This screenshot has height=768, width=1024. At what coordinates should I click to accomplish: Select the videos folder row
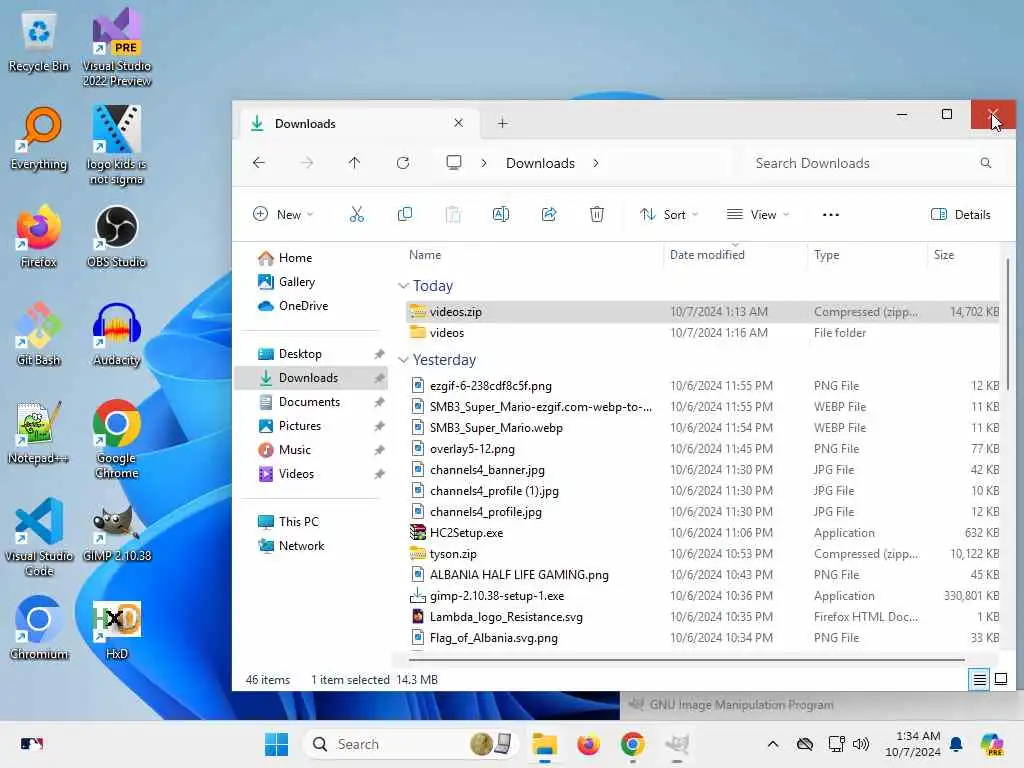point(703,332)
